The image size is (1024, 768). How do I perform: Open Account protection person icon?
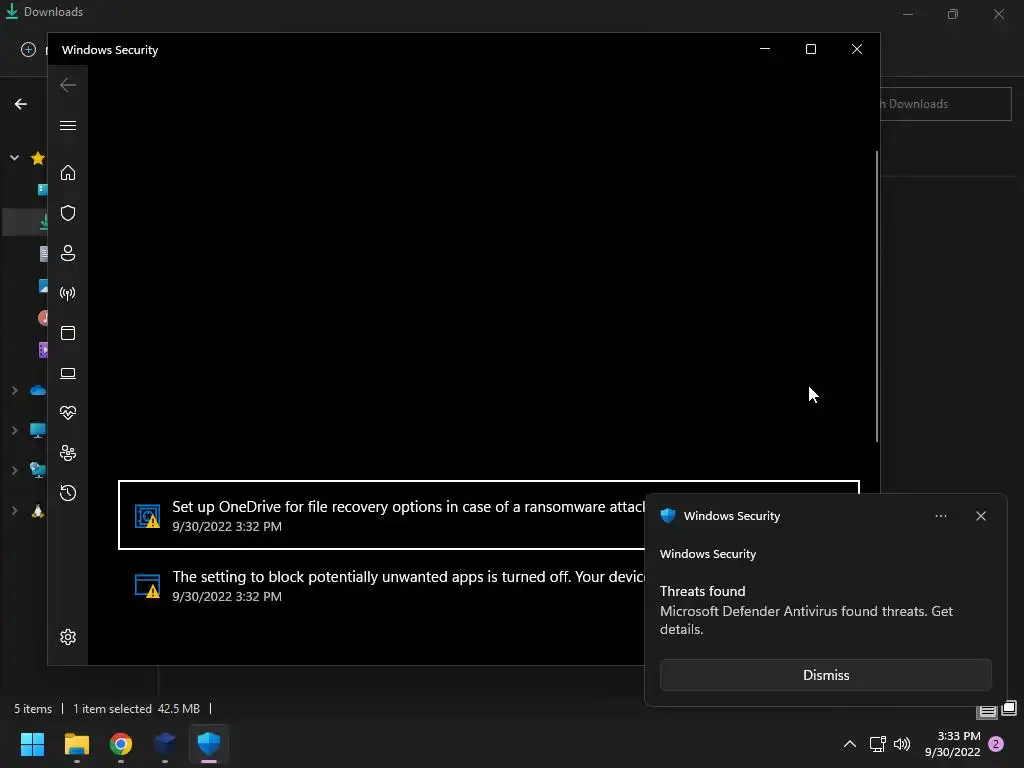click(x=68, y=253)
